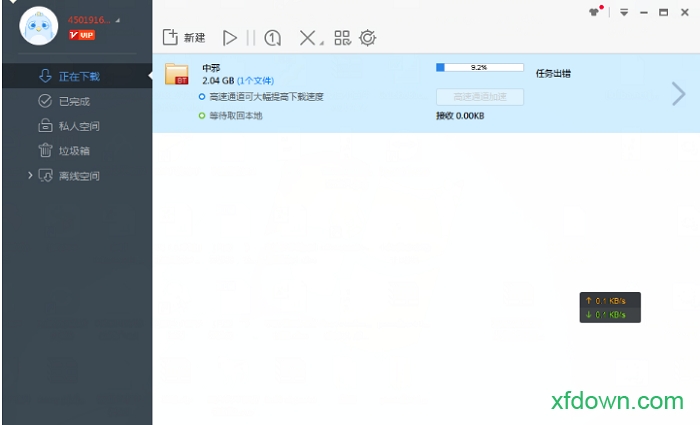Viewport: 700px width, 425px height.
Task: Start the selected download with play icon
Action: pyautogui.click(x=230, y=38)
